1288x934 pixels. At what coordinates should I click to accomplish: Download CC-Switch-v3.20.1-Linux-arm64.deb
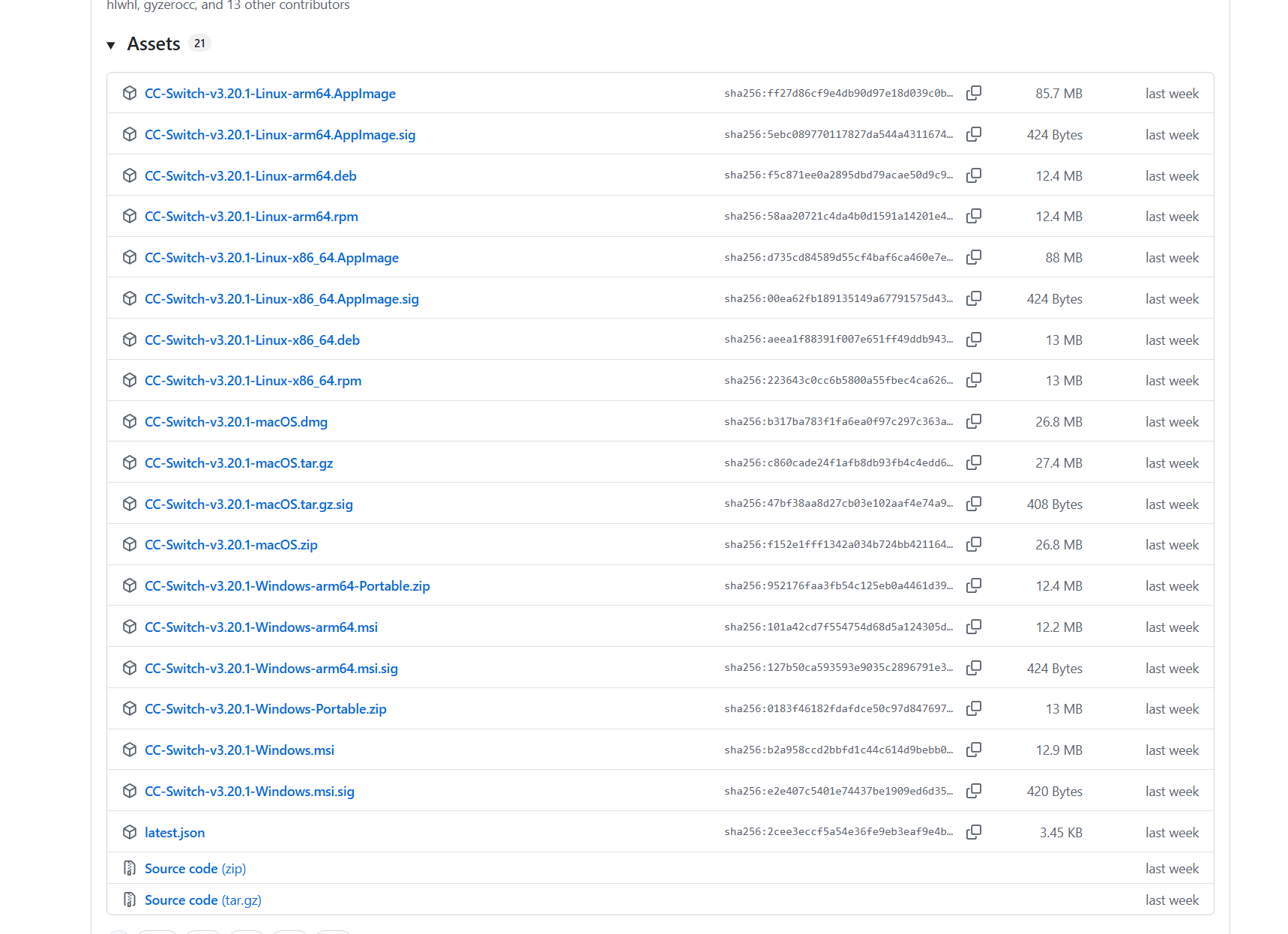point(250,176)
